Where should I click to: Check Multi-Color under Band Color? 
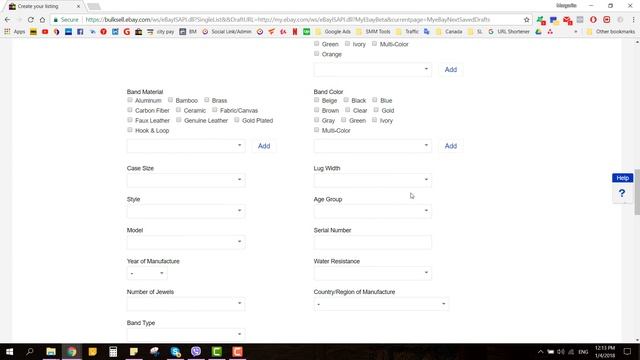(x=317, y=130)
